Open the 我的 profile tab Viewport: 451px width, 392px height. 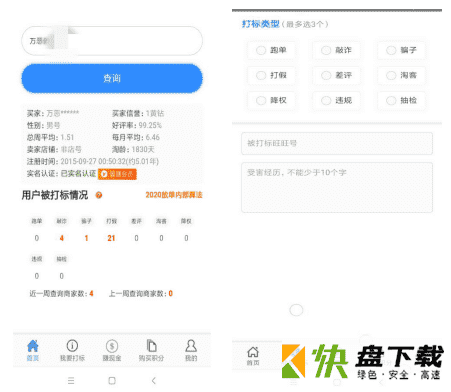click(191, 350)
